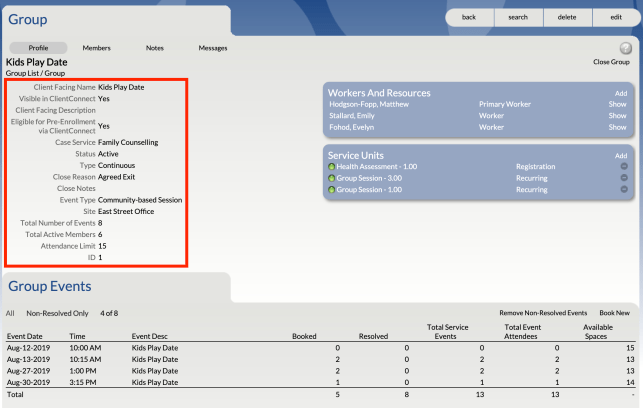Open the Aug-12-2019 event row
This screenshot has width=643, height=408.
point(321,348)
